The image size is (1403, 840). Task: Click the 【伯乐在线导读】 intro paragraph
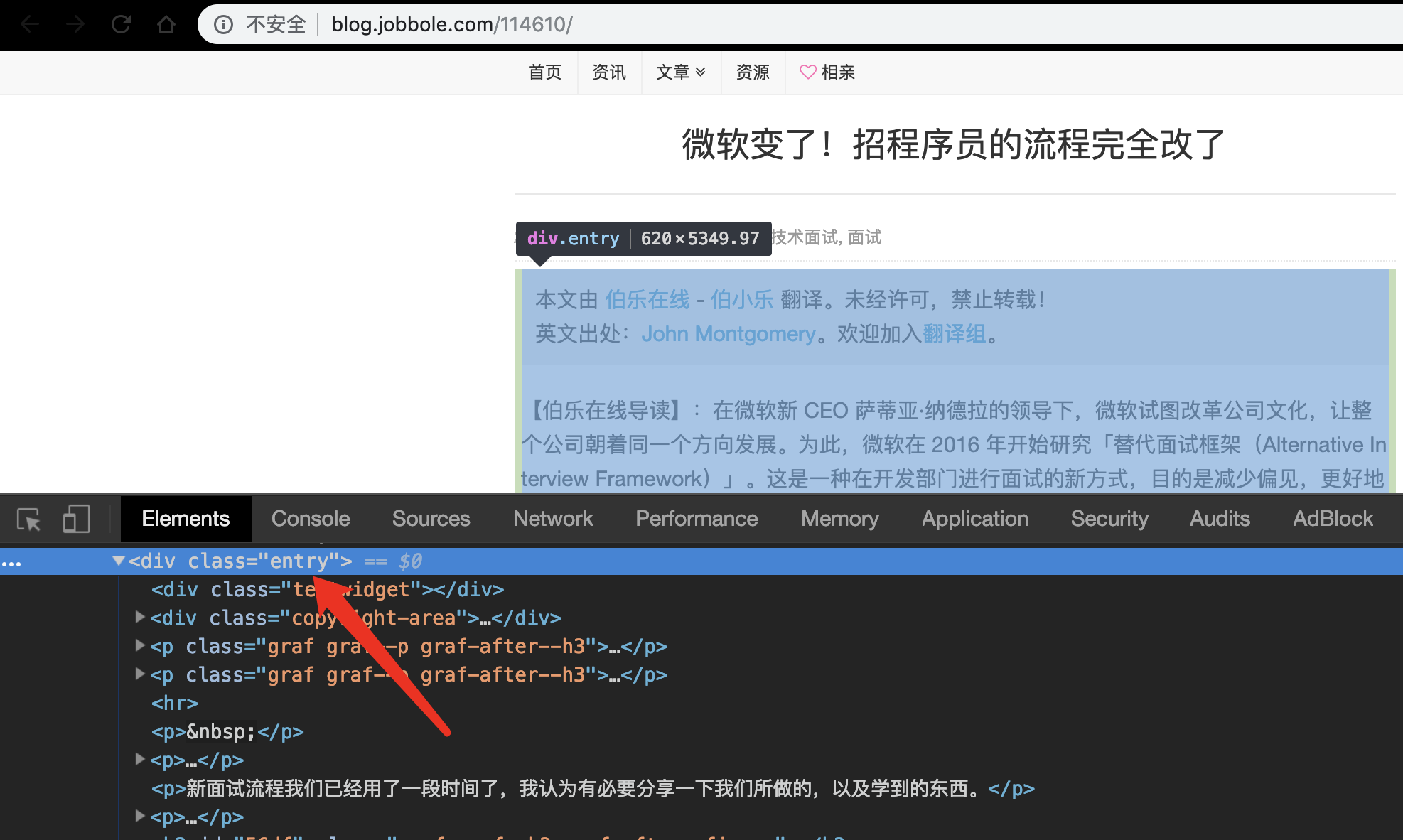(954, 444)
